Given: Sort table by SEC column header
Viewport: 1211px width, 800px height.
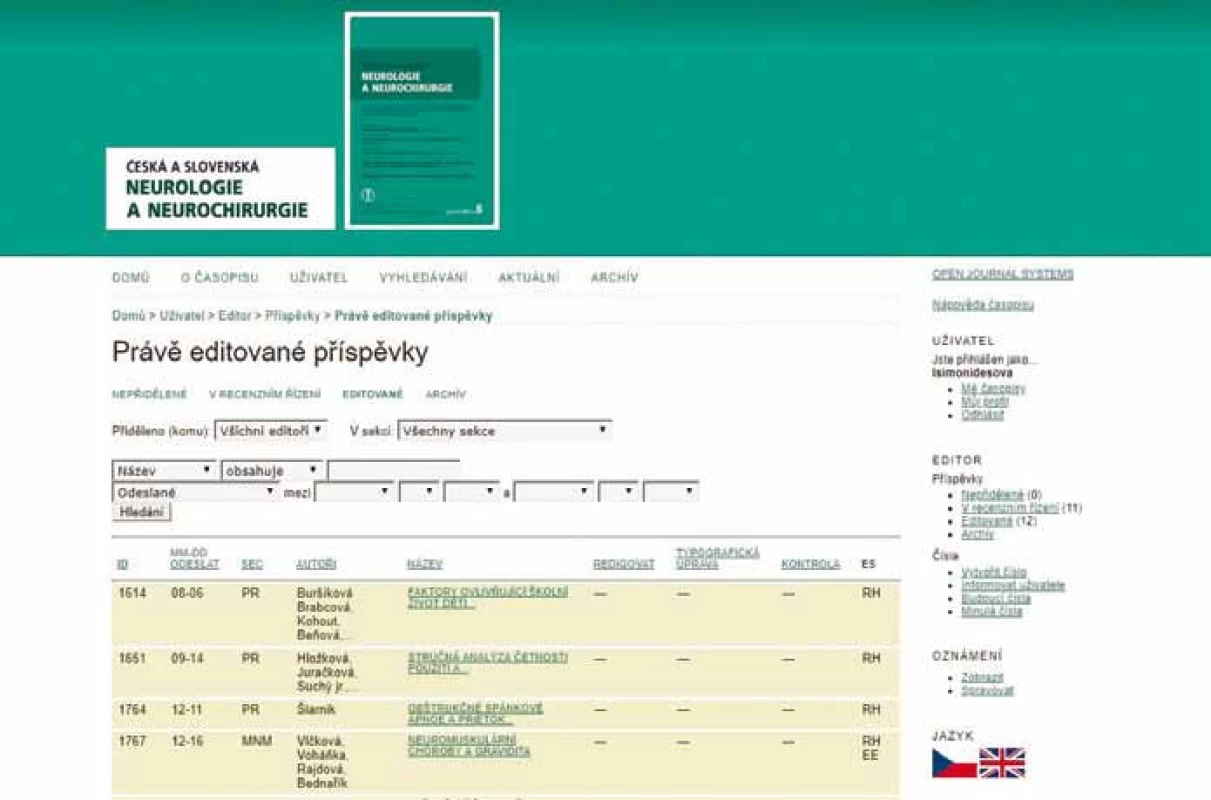Looking at the screenshot, I should click(252, 565).
